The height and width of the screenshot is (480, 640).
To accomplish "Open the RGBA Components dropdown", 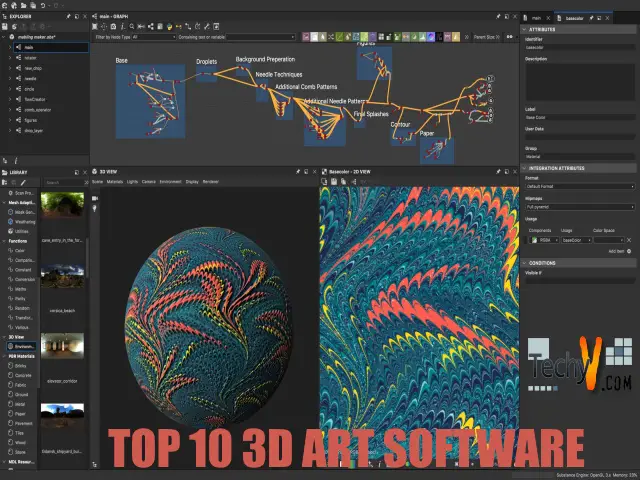I will click(x=544, y=240).
